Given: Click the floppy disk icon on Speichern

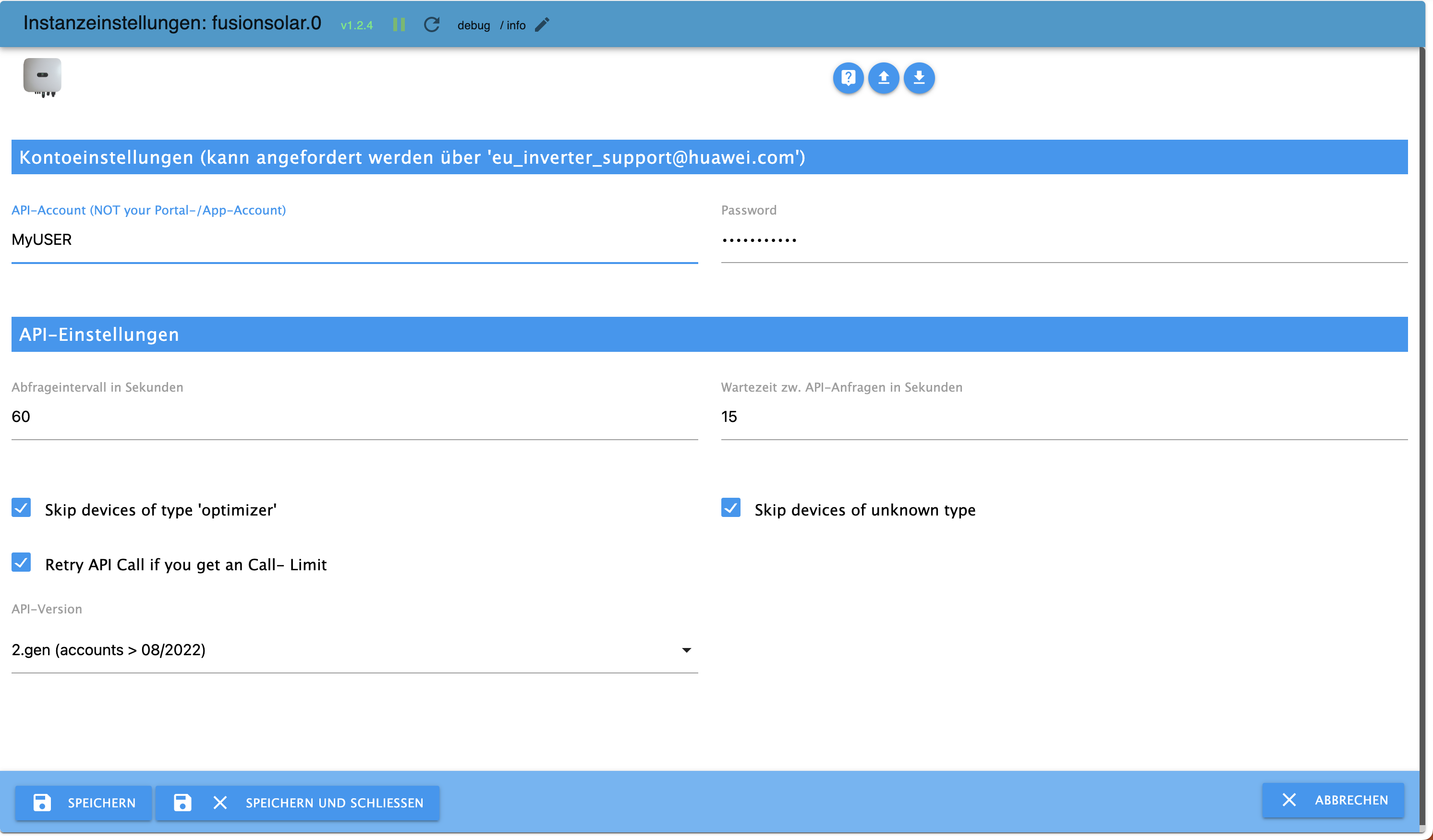Looking at the screenshot, I should (42, 802).
